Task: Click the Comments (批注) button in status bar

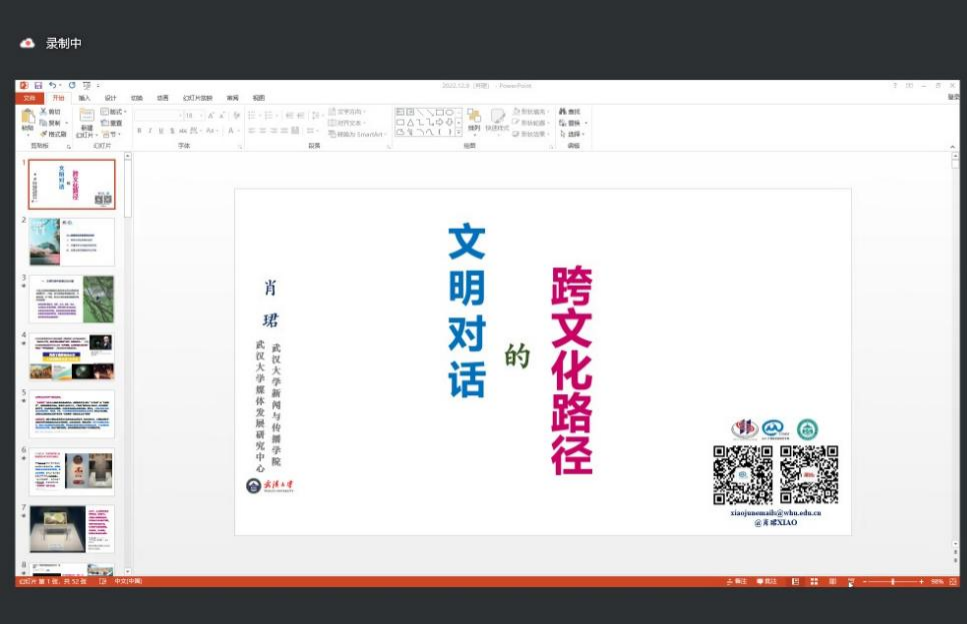Action: pyautogui.click(x=767, y=581)
